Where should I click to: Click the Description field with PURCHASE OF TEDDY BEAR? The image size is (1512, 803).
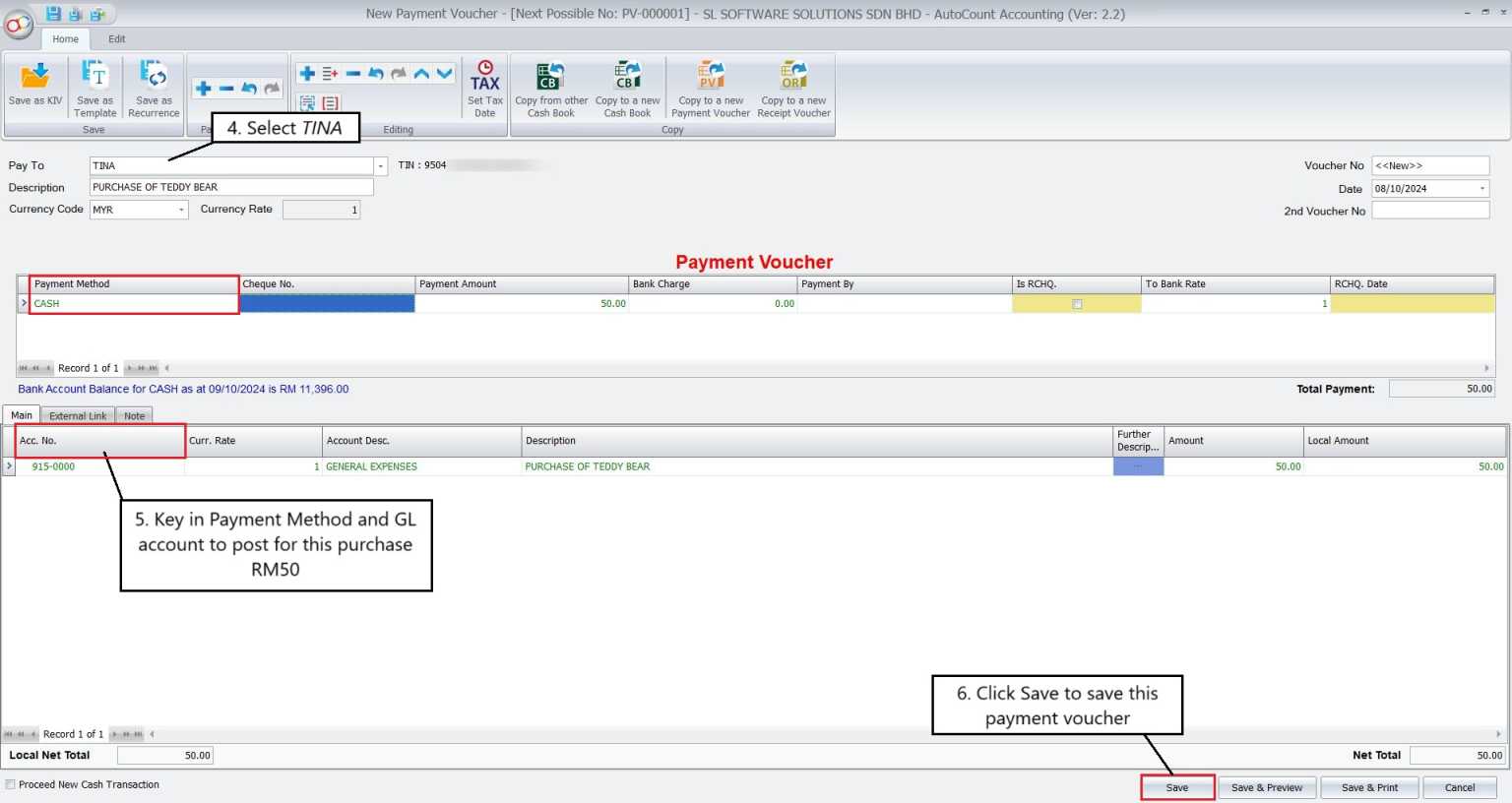tap(231, 187)
